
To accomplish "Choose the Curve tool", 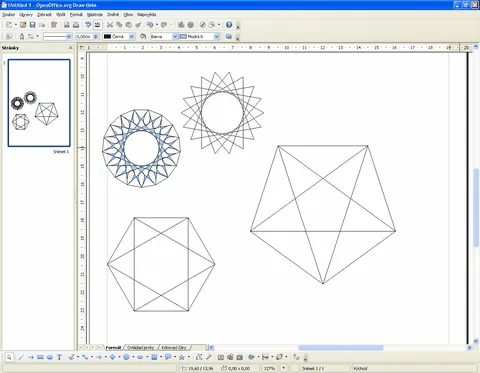I will [71, 357].
